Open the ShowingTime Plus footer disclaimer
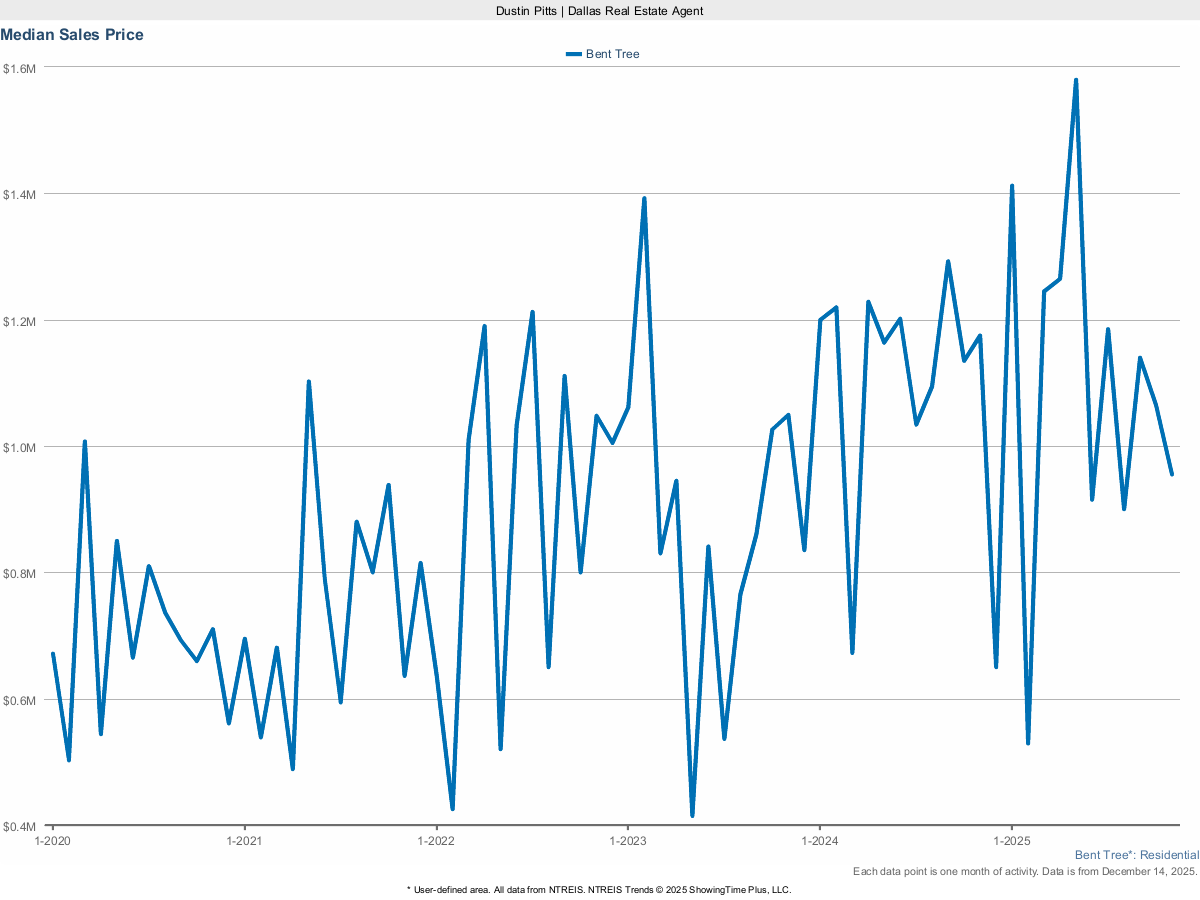Screen dimensions: 1200x900 [599, 888]
